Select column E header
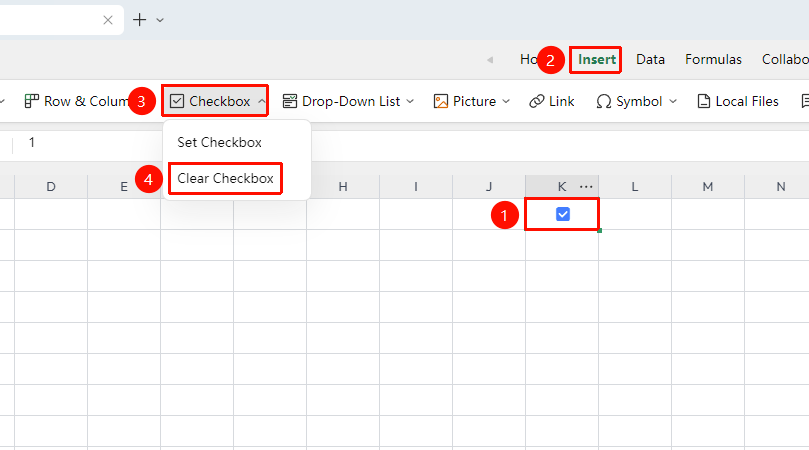The height and width of the screenshot is (450, 809). pos(124,187)
